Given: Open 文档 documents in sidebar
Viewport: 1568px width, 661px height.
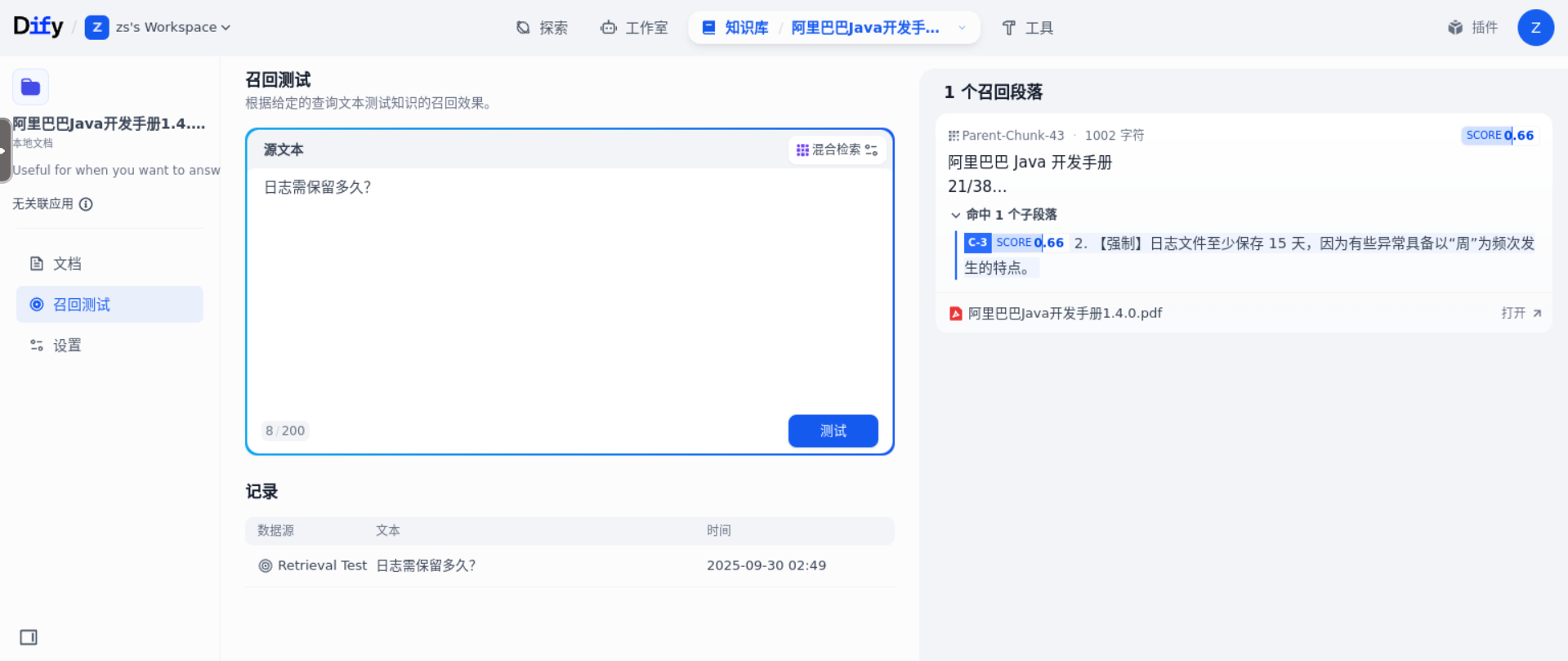Looking at the screenshot, I should pyautogui.click(x=109, y=264).
